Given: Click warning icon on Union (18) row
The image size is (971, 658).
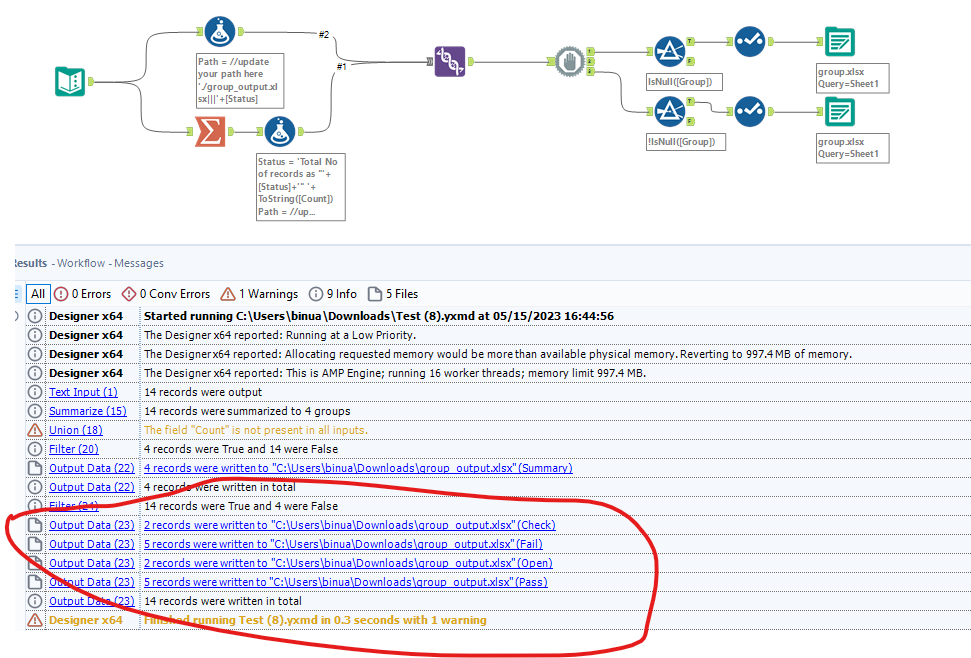Looking at the screenshot, I should [x=35, y=430].
